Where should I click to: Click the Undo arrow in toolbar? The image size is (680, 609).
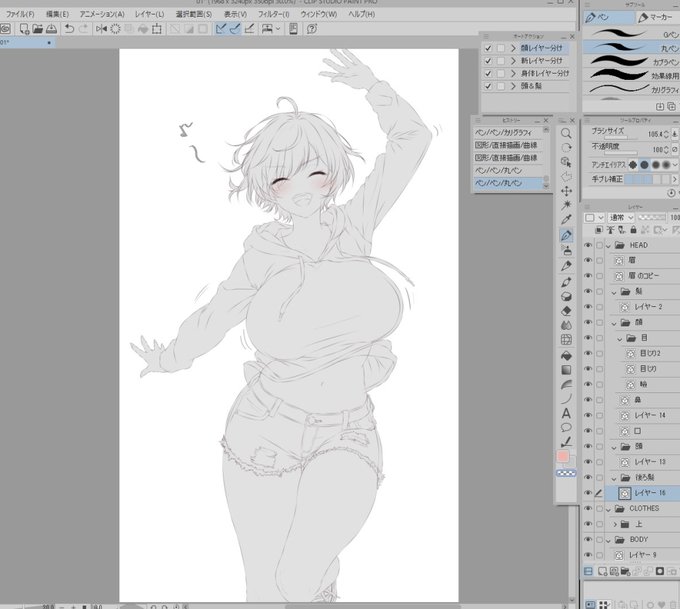click(69, 29)
